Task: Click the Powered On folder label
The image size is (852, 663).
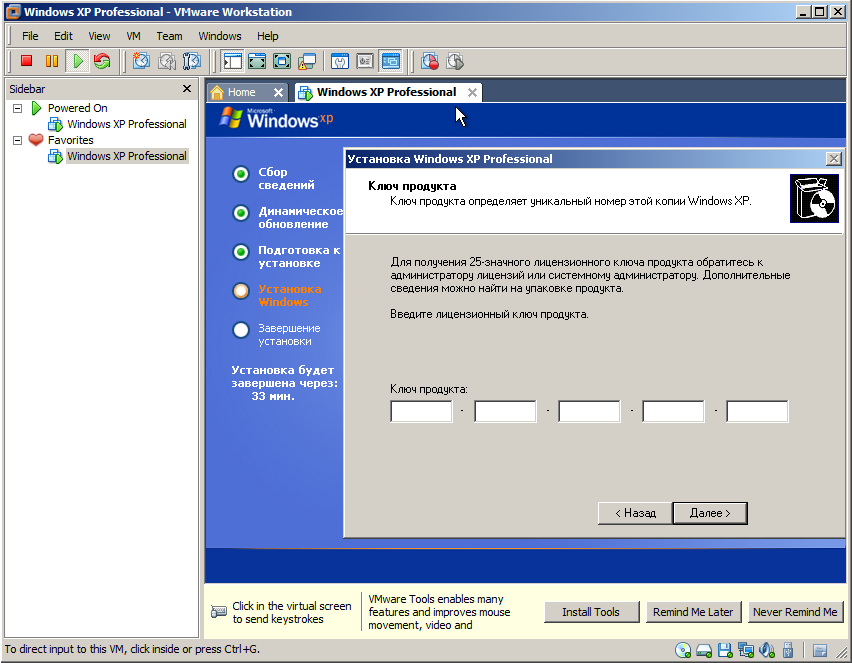Action: click(78, 108)
